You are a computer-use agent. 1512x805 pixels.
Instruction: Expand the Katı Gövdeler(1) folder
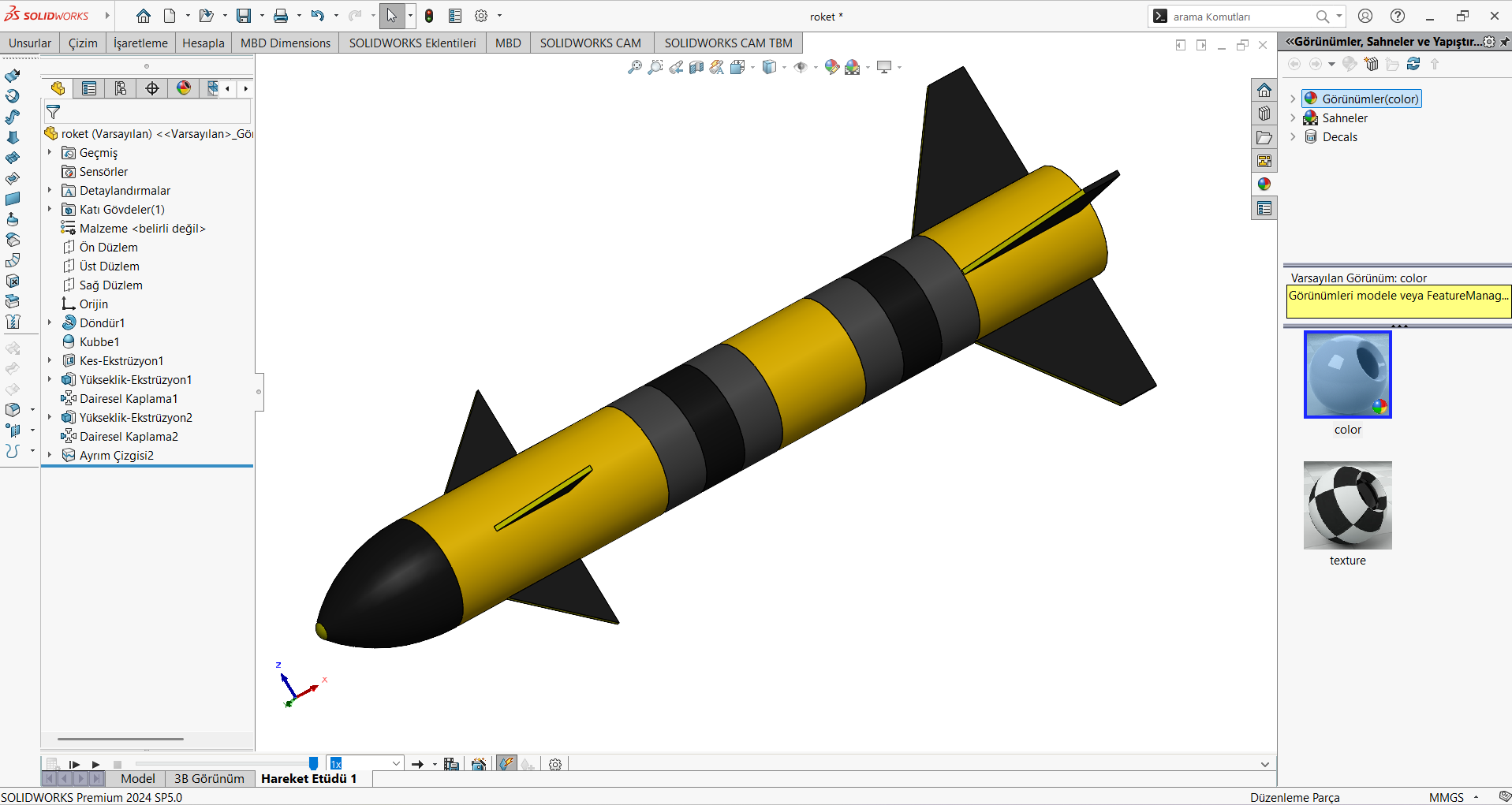pyautogui.click(x=50, y=209)
